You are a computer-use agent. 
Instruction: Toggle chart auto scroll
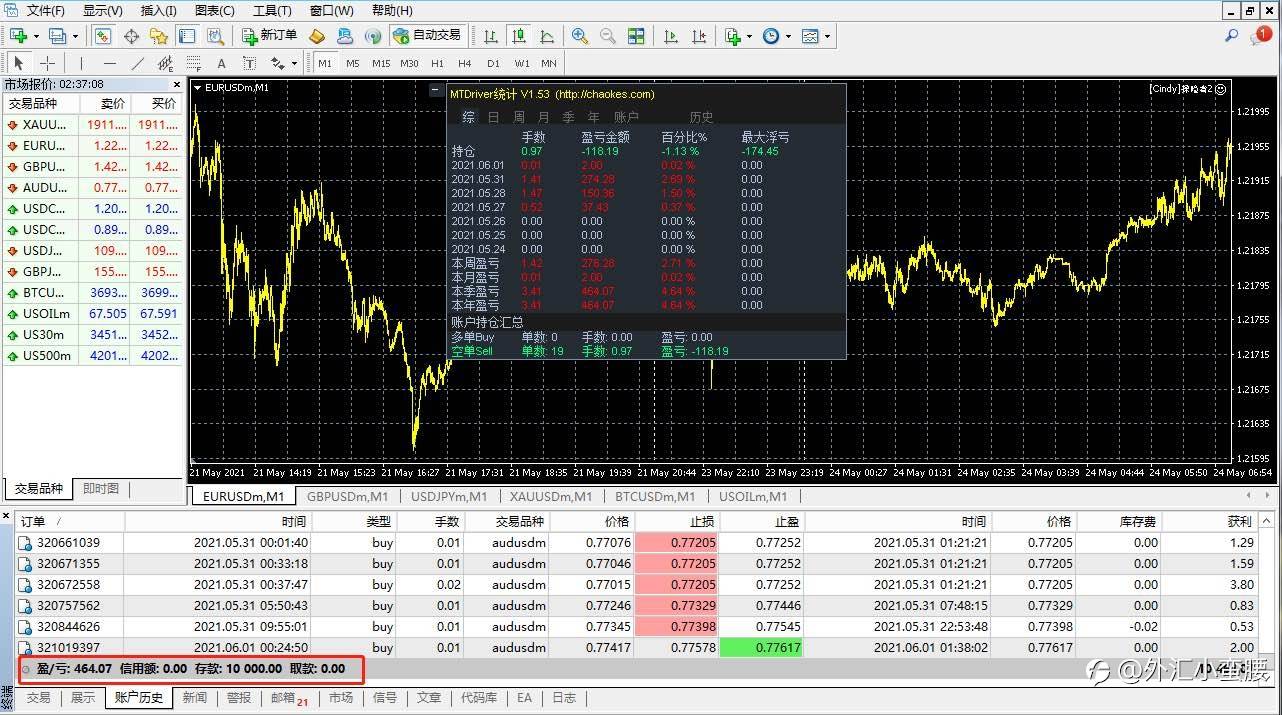click(671, 36)
